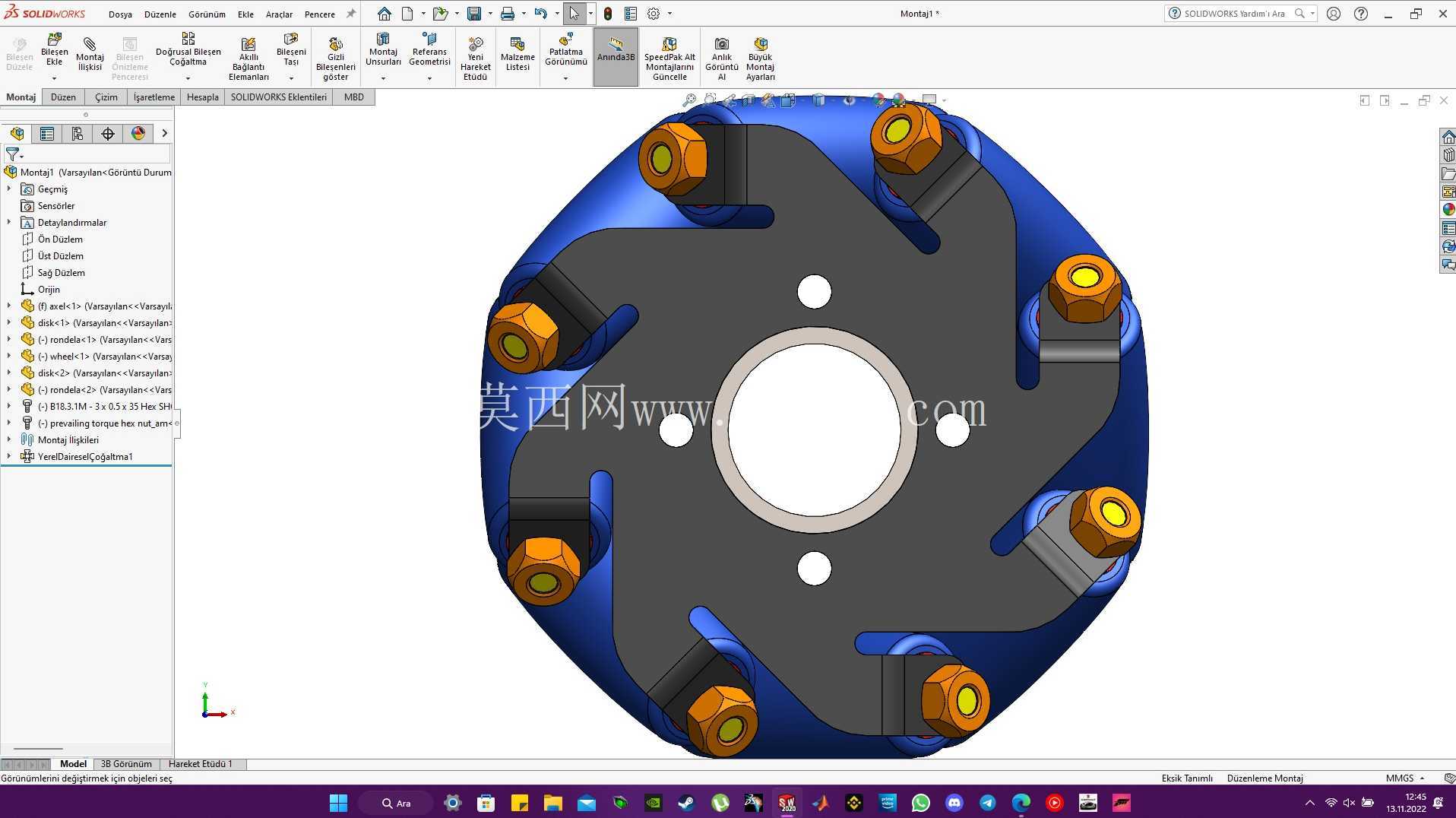
Task: Switch to the SOLIDWORKS Eklentileri tab
Action: [x=279, y=97]
